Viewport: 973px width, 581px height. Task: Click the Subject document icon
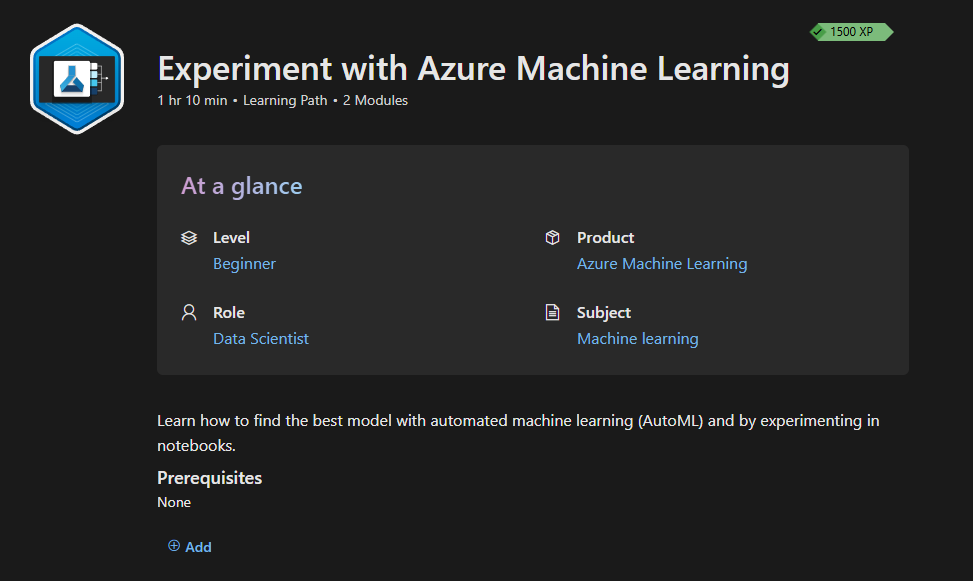552,312
